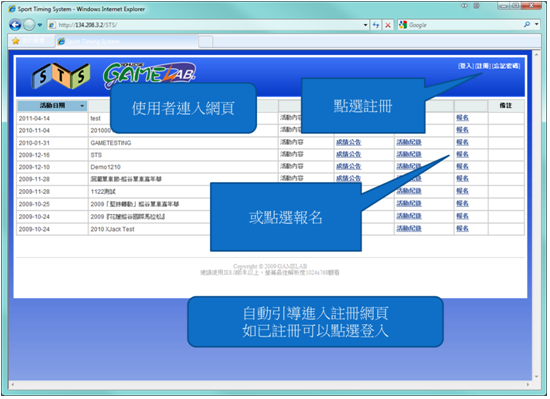550x399 pixels.
Task: Click the vertical scrollbar down arrow
Action: coord(536,377)
